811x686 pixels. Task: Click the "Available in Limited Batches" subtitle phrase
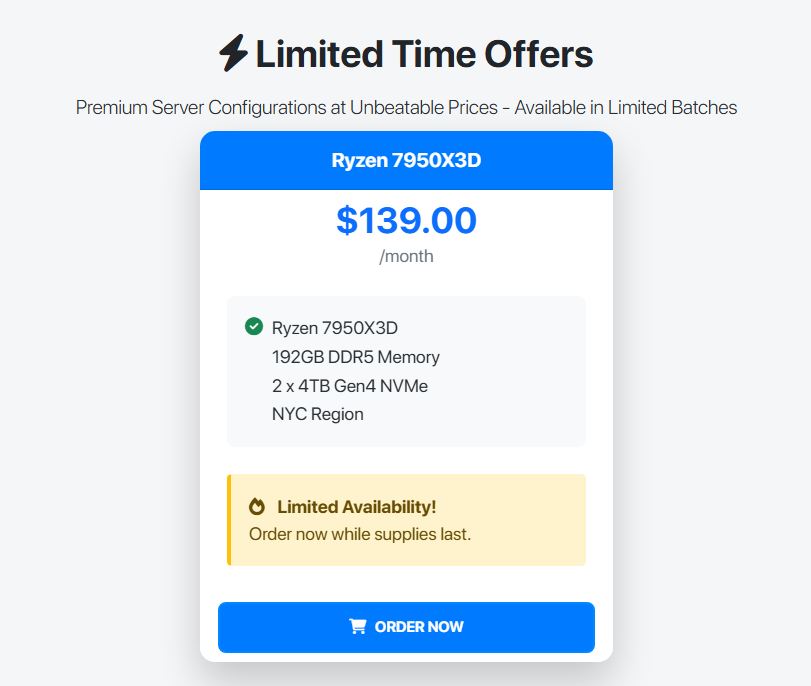[626, 107]
